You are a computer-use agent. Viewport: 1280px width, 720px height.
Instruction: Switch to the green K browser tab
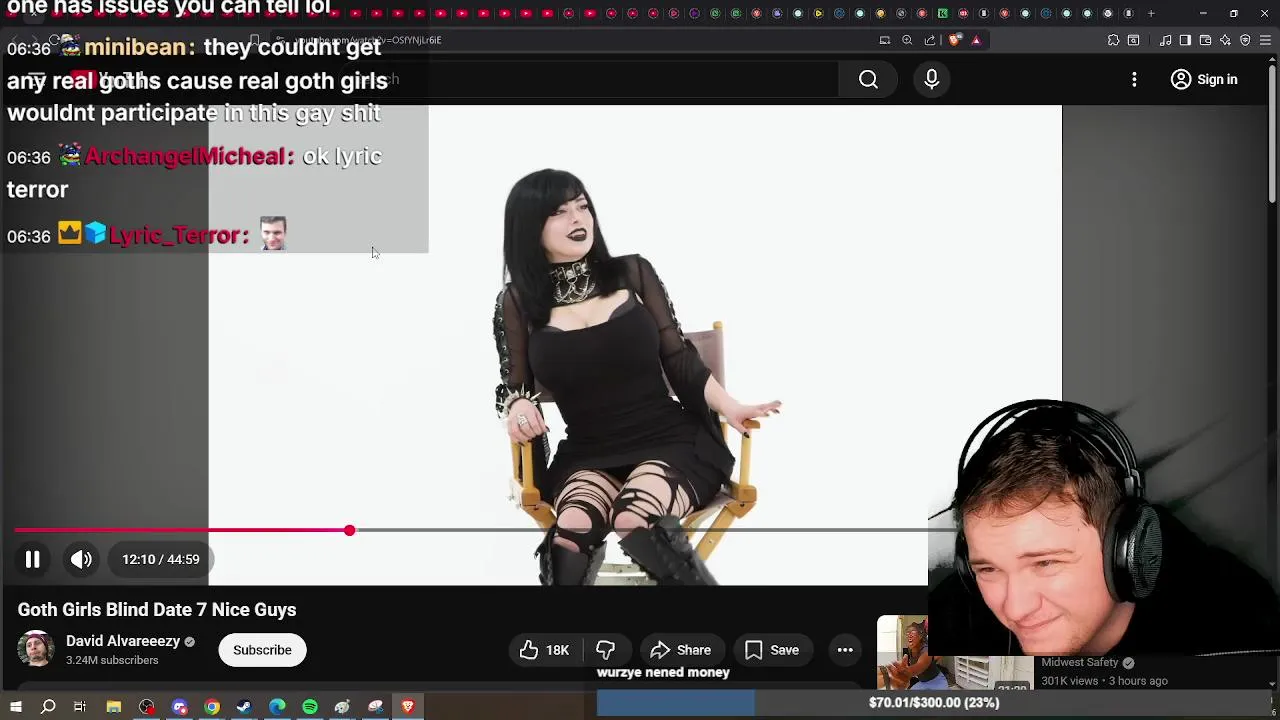pos(942,13)
